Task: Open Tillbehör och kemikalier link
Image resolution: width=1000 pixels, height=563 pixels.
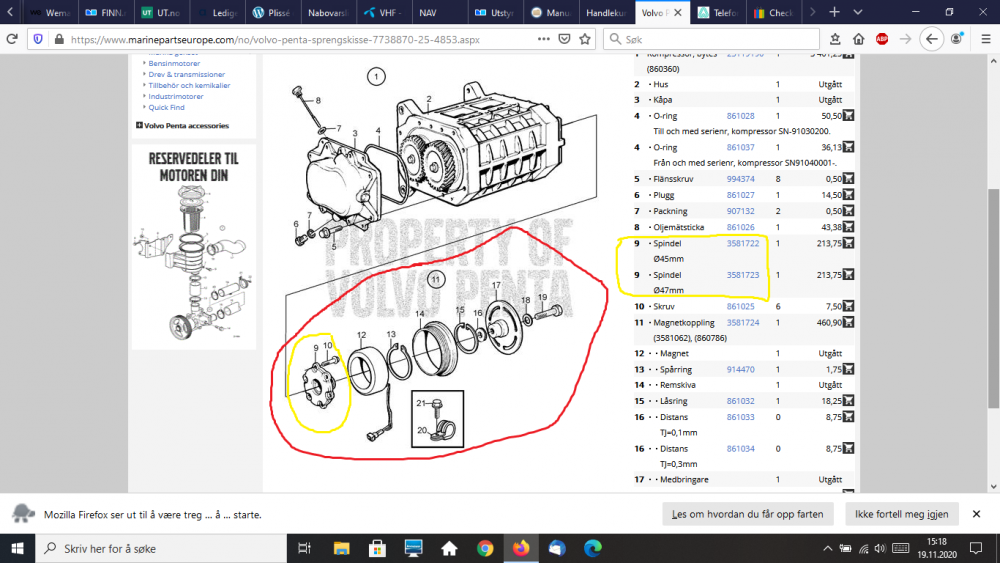Action: coord(189,85)
